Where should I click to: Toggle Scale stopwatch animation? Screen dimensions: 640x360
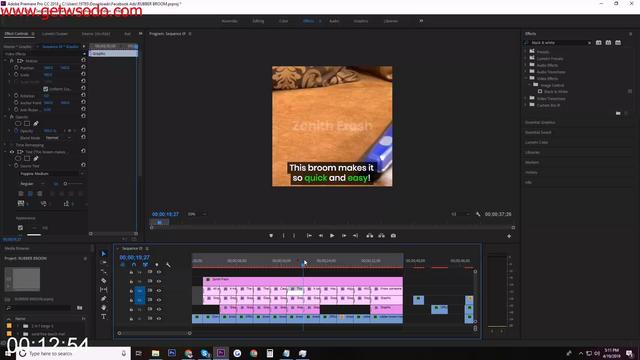coord(16,75)
